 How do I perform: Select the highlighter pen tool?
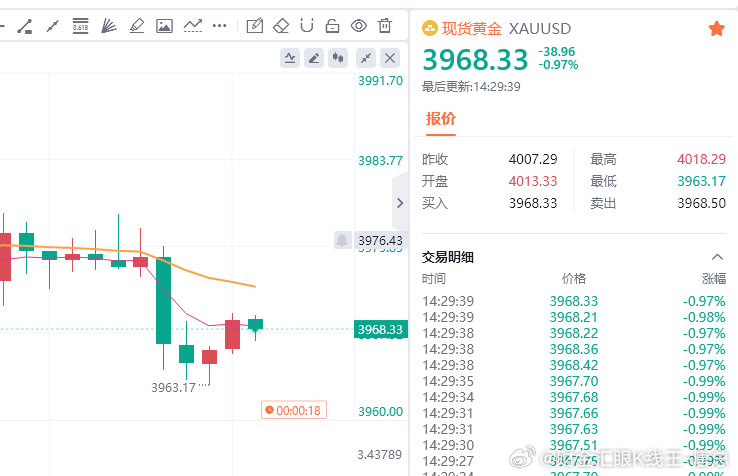136,26
